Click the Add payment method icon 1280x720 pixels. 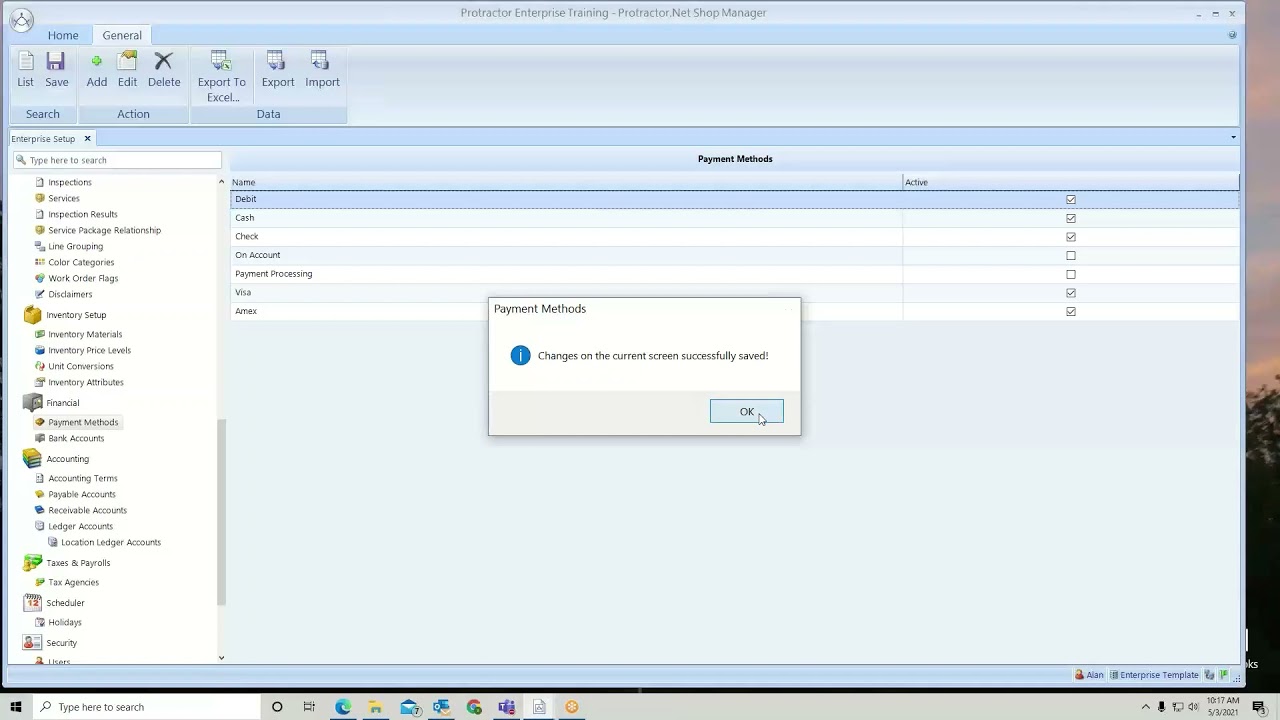[x=96, y=70]
